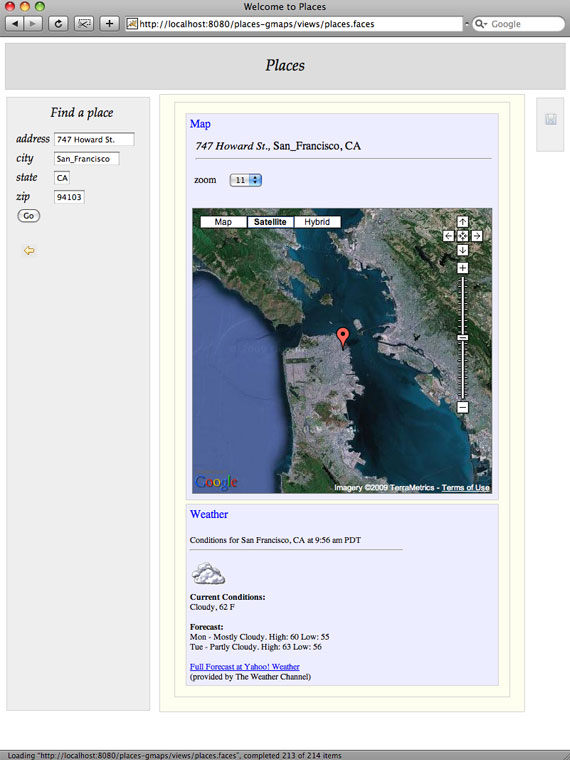This screenshot has height=760, width=570.
Task: Click the red location marker pin on the map
Action: click(343, 337)
